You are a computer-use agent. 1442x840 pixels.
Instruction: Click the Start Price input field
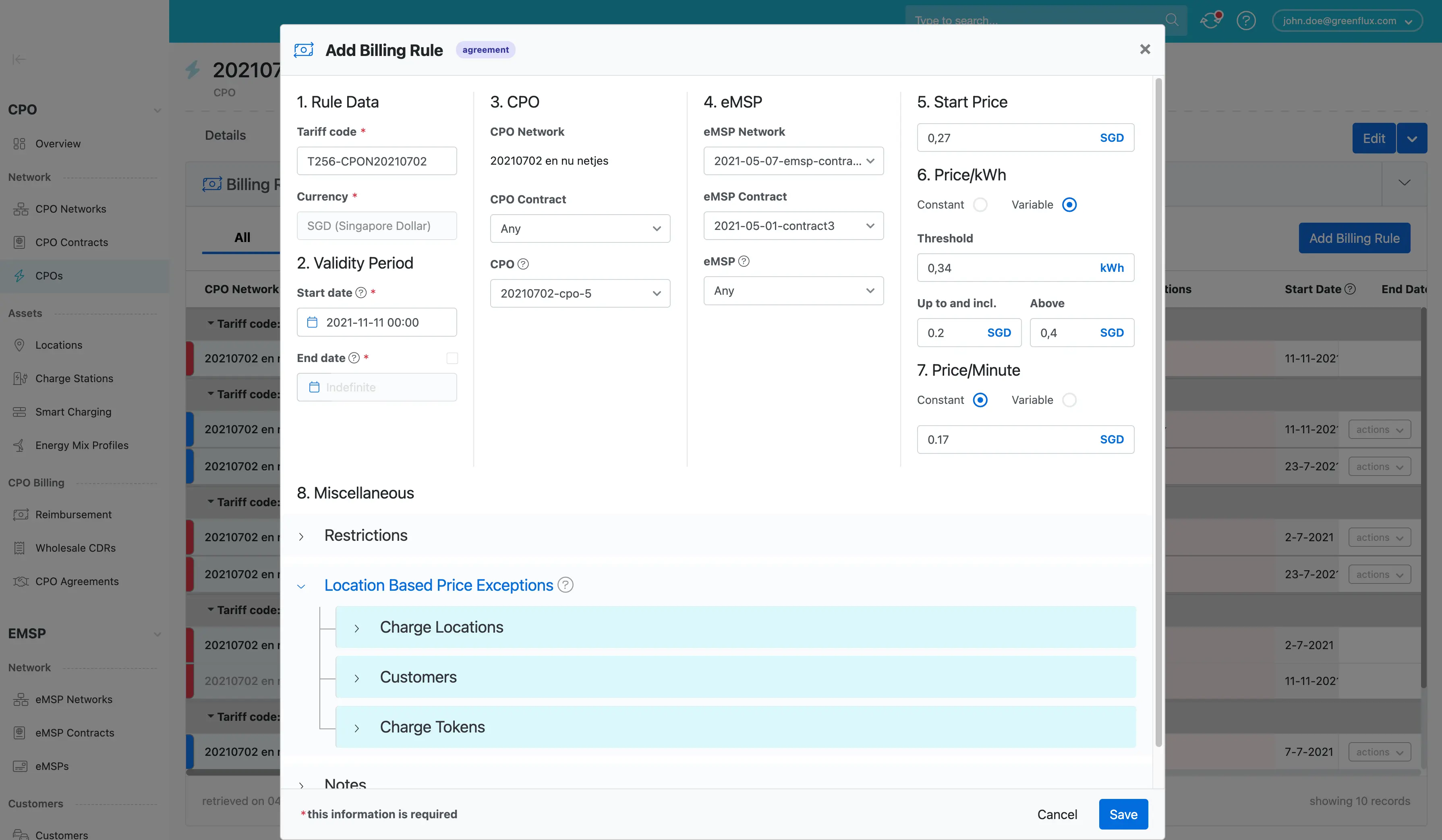pyautogui.click(x=1026, y=137)
